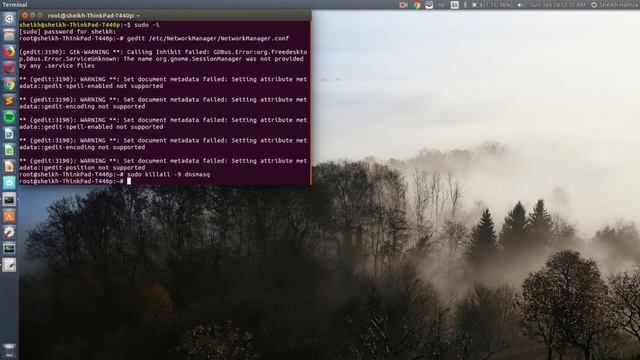Open the red-white round icon in launcher

click(x=9, y=232)
